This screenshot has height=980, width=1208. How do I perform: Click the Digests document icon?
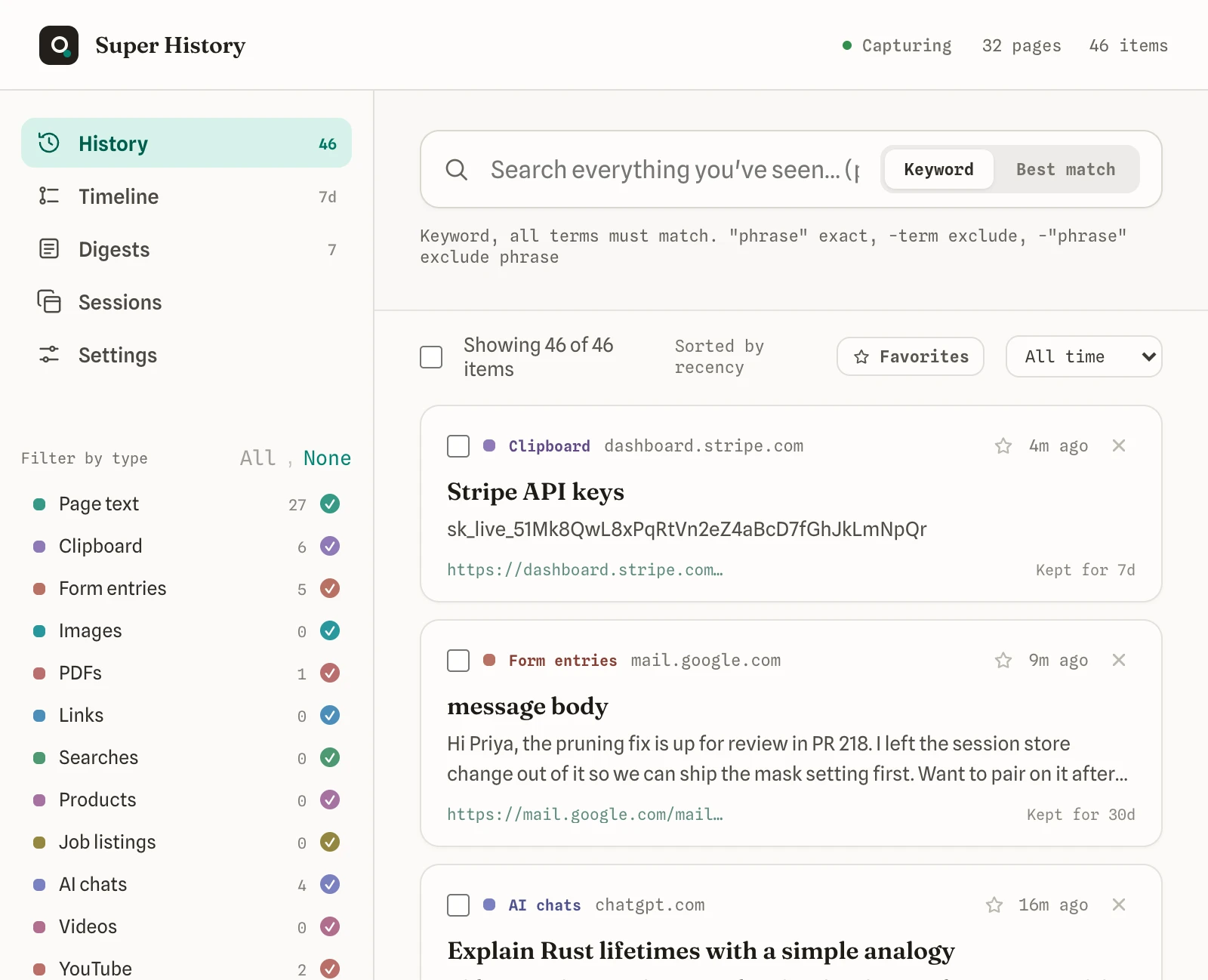[x=49, y=248]
